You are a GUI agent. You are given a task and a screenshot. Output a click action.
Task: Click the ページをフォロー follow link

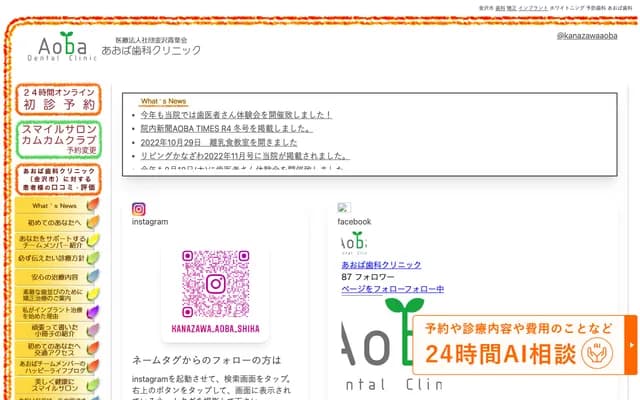[393, 289]
